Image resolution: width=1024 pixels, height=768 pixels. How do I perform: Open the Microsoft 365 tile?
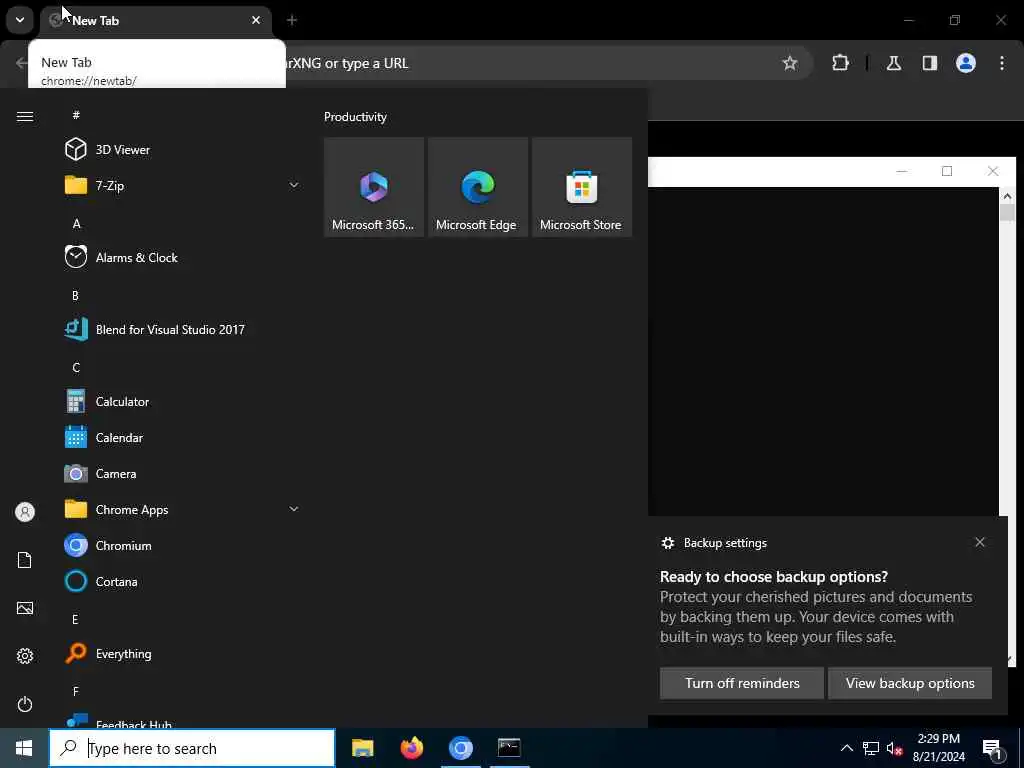374,187
